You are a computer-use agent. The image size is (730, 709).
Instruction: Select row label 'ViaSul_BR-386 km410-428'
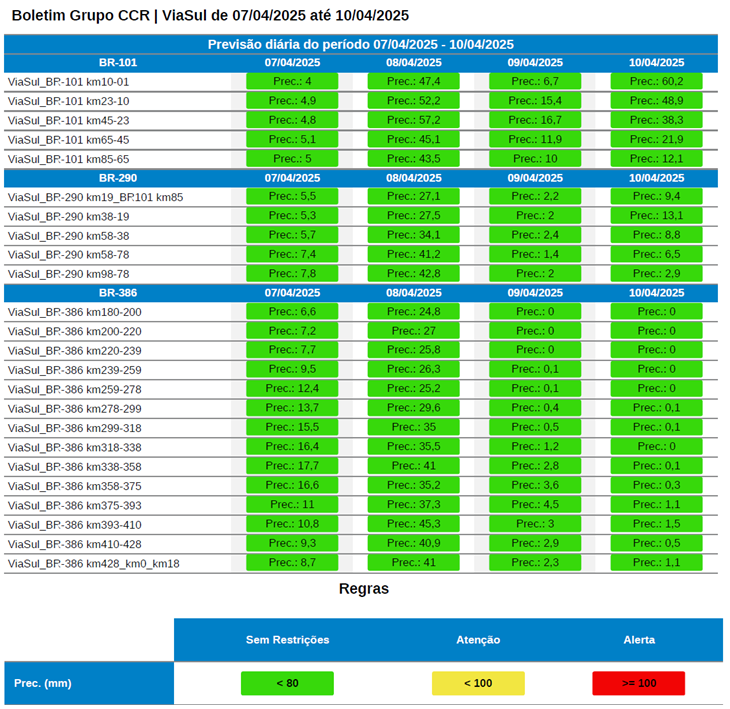click(x=74, y=544)
